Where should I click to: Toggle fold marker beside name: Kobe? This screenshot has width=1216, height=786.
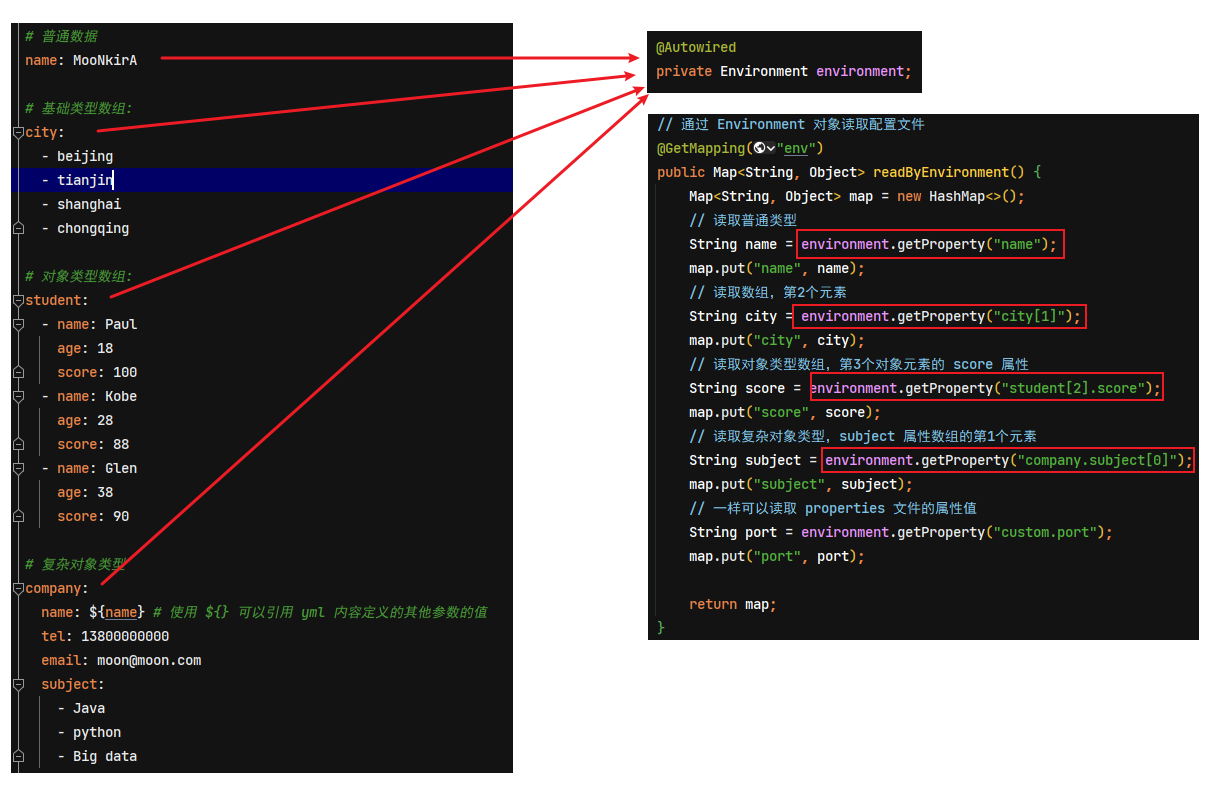(18, 396)
